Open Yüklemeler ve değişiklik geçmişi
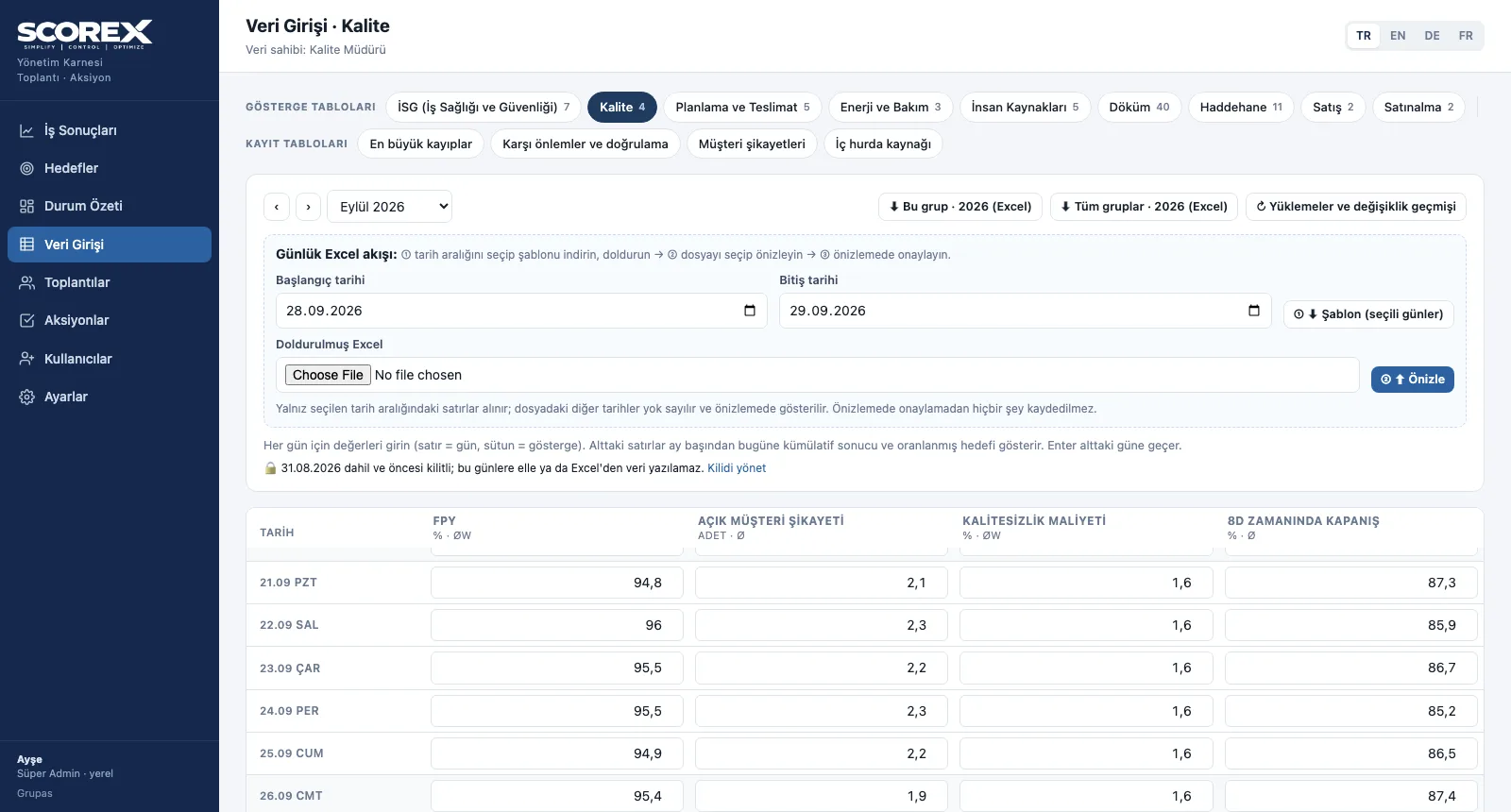This screenshot has width=1511, height=812. coord(1356,207)
